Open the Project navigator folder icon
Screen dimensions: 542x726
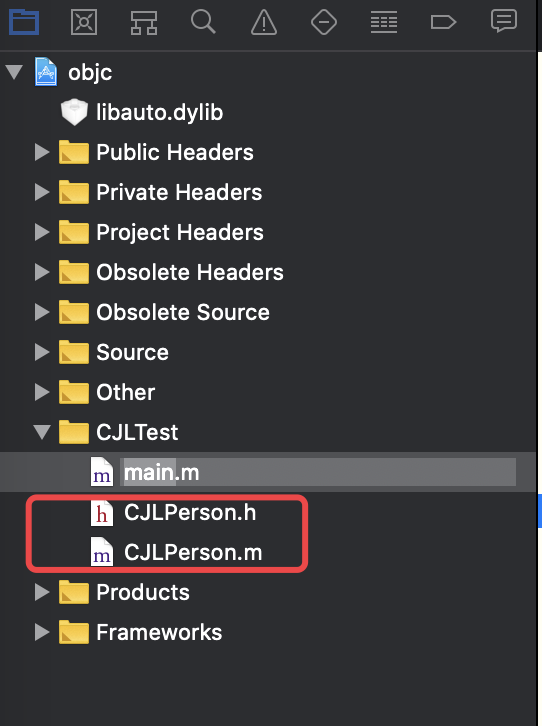pos(24,22)
